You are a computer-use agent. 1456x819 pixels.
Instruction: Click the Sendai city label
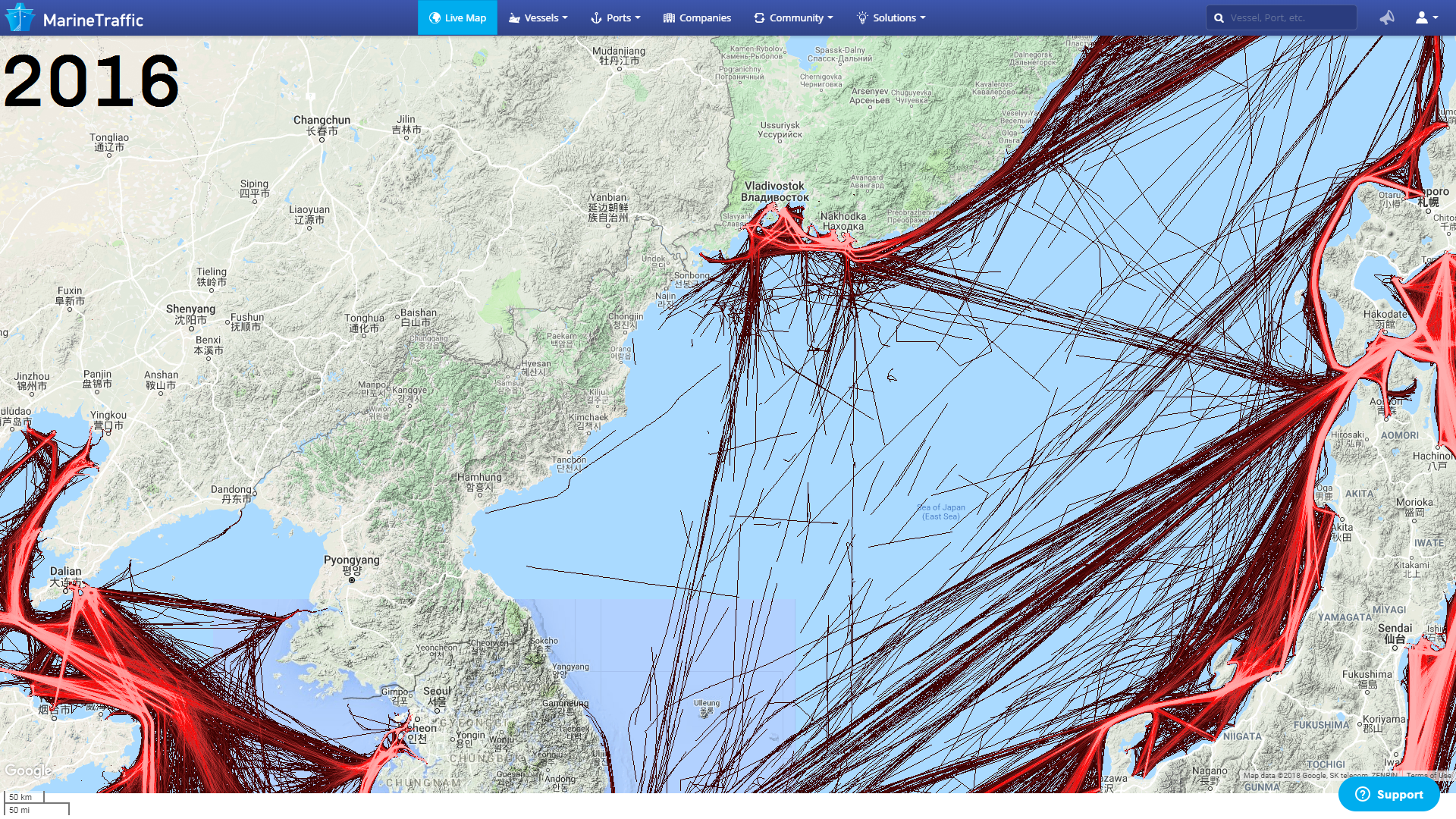pos(1395,633)
